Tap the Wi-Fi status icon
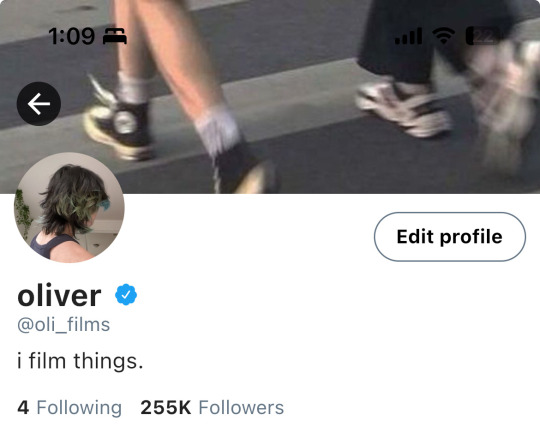This screenshot has height=433, width=540. click(x=444, y=36)
